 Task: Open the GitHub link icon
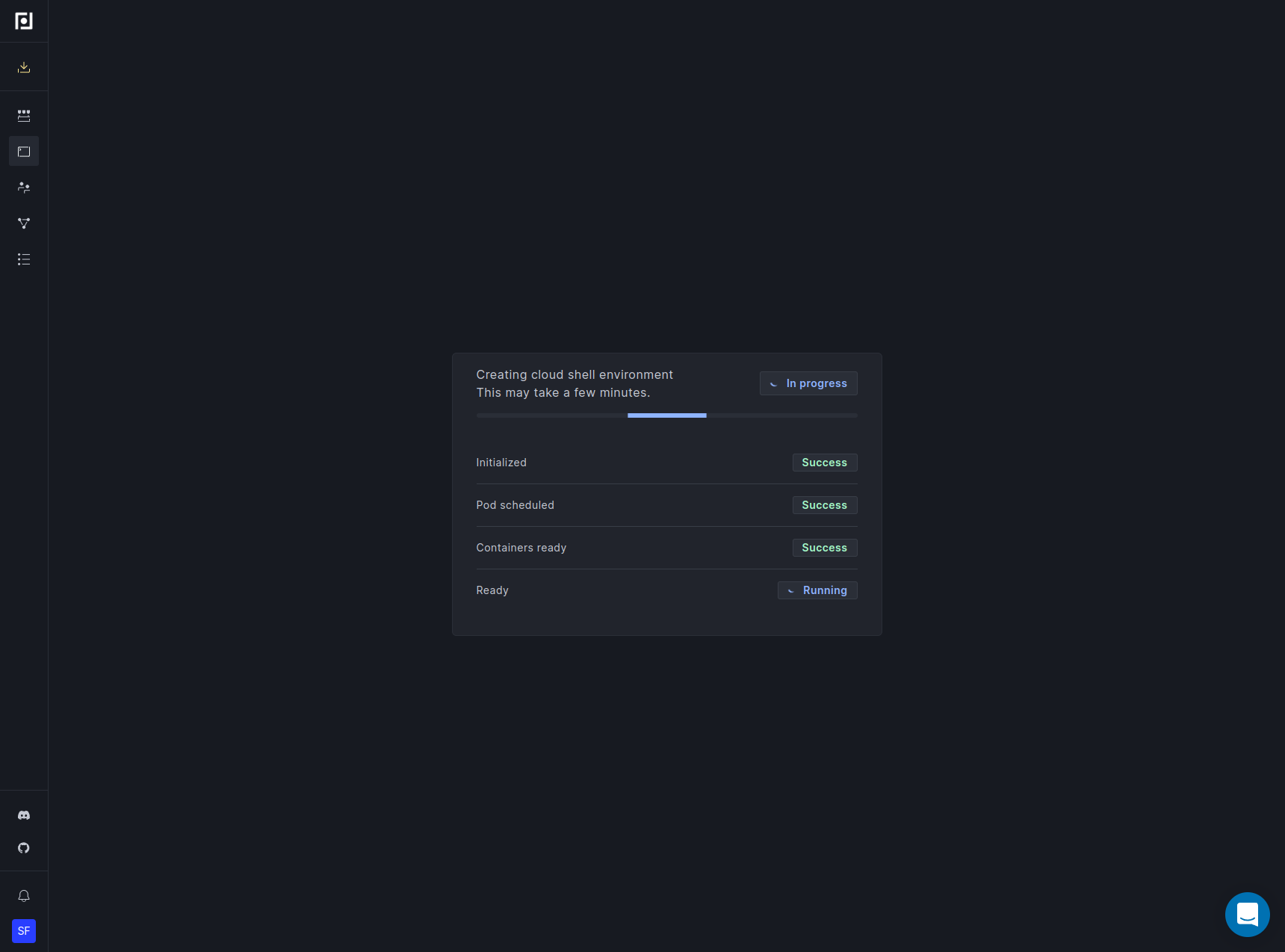[x=24, y=848]
